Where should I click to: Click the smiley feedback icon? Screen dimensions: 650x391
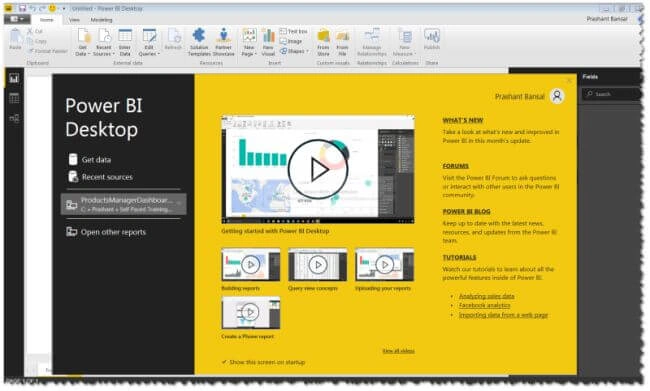click(53, 8)
